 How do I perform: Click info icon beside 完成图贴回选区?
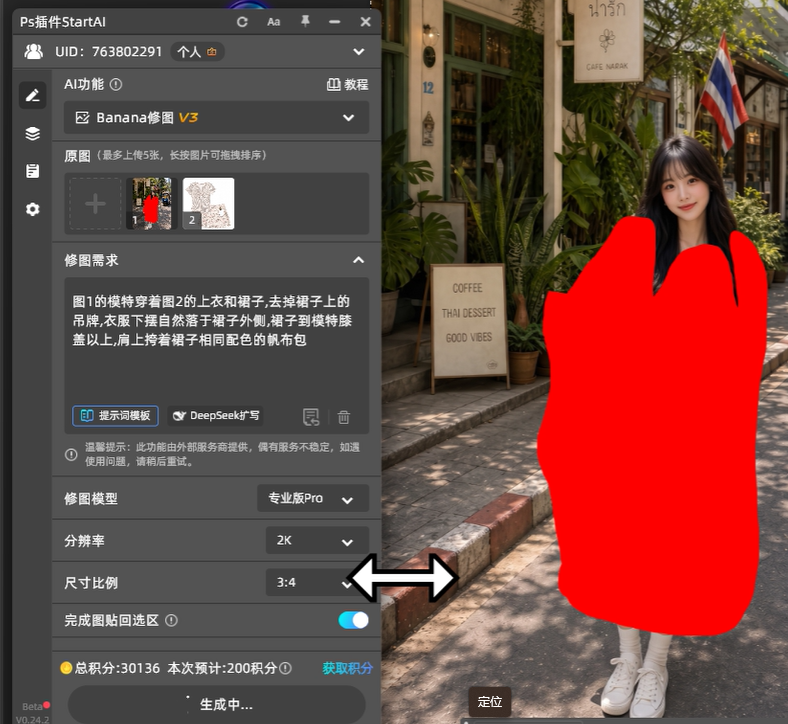(x=171, y=620)
